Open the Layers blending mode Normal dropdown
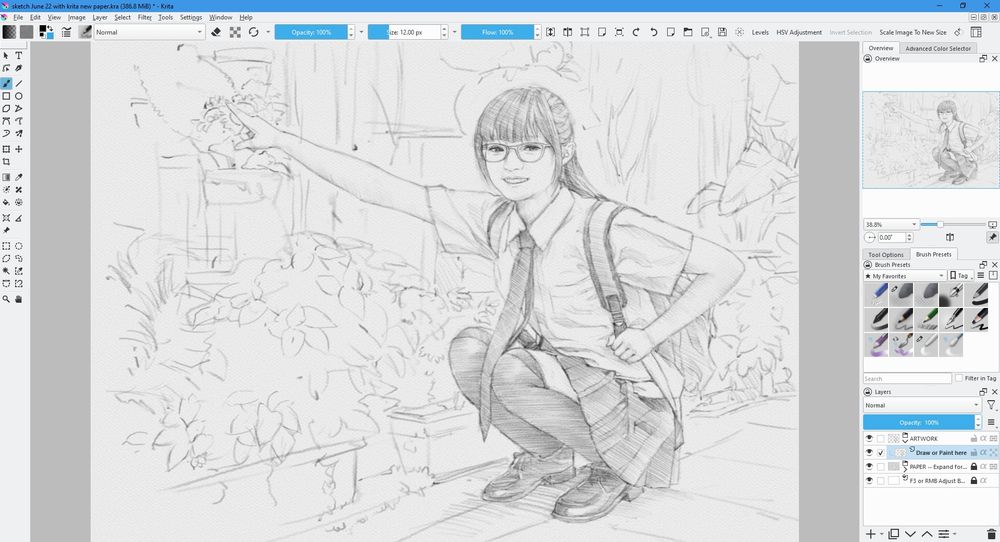Screen dimensions: 1000x542 922,405
